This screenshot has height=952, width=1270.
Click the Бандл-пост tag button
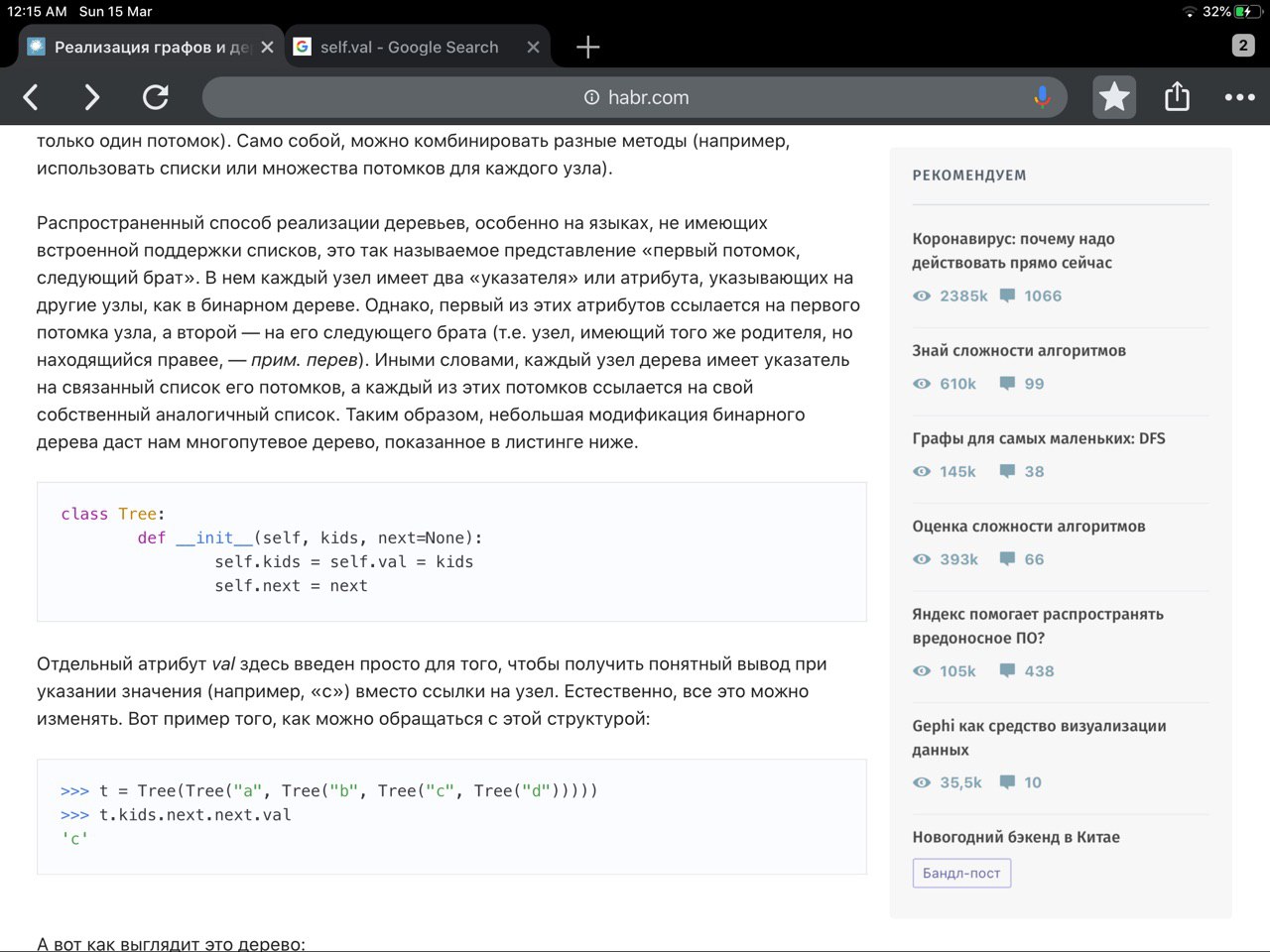click(961, 873)
